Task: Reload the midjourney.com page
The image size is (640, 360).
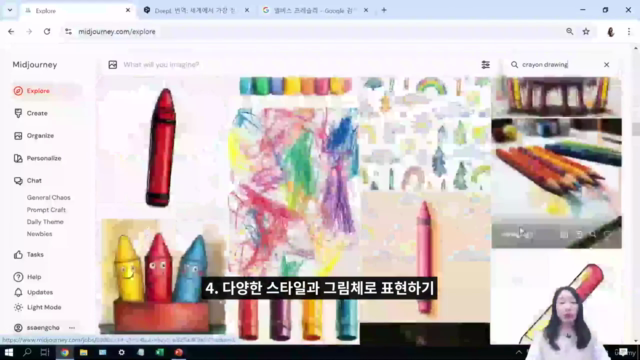Action: [47, 31]
